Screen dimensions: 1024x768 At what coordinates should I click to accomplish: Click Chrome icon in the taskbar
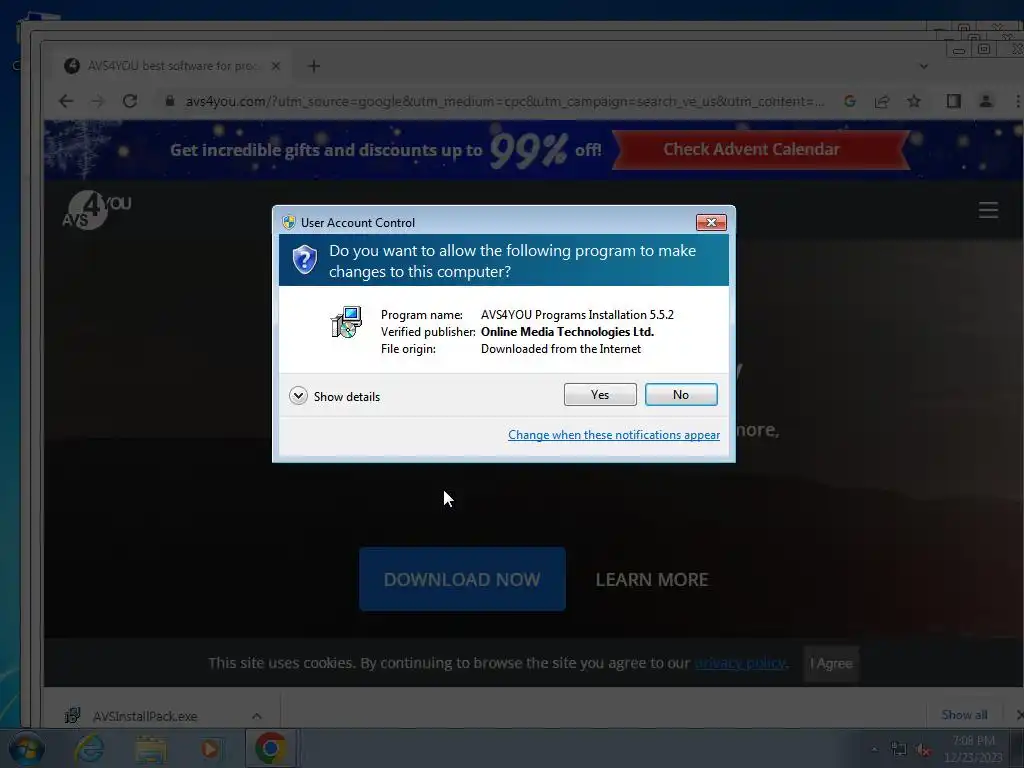point(270,748)
